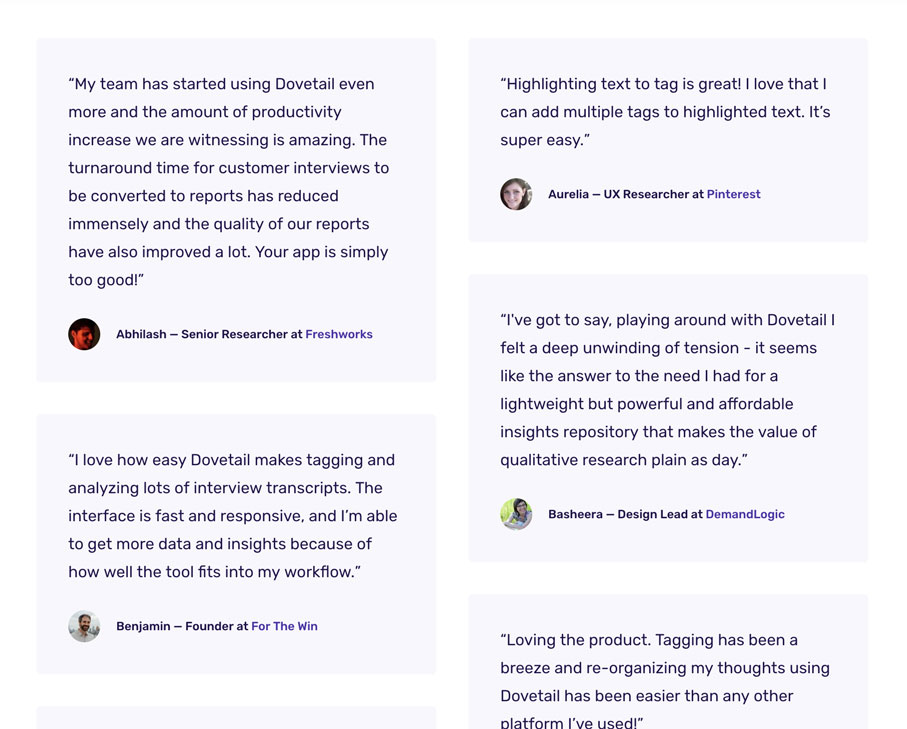907x729 pixels.
Task: Click the name 'Aurelia' in the attribution
Action: (568, 194)
